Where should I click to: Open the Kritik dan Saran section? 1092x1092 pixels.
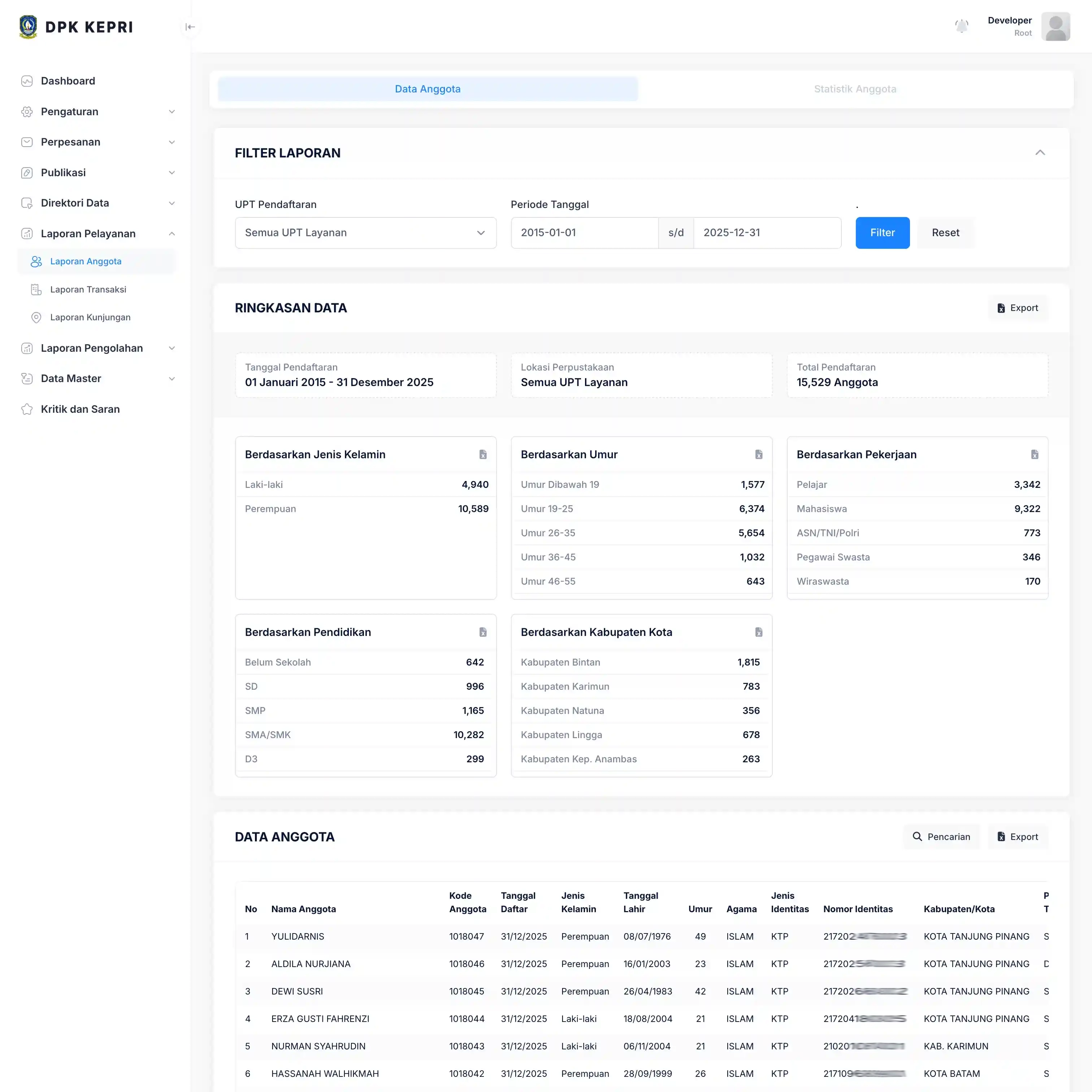point(80,409)
